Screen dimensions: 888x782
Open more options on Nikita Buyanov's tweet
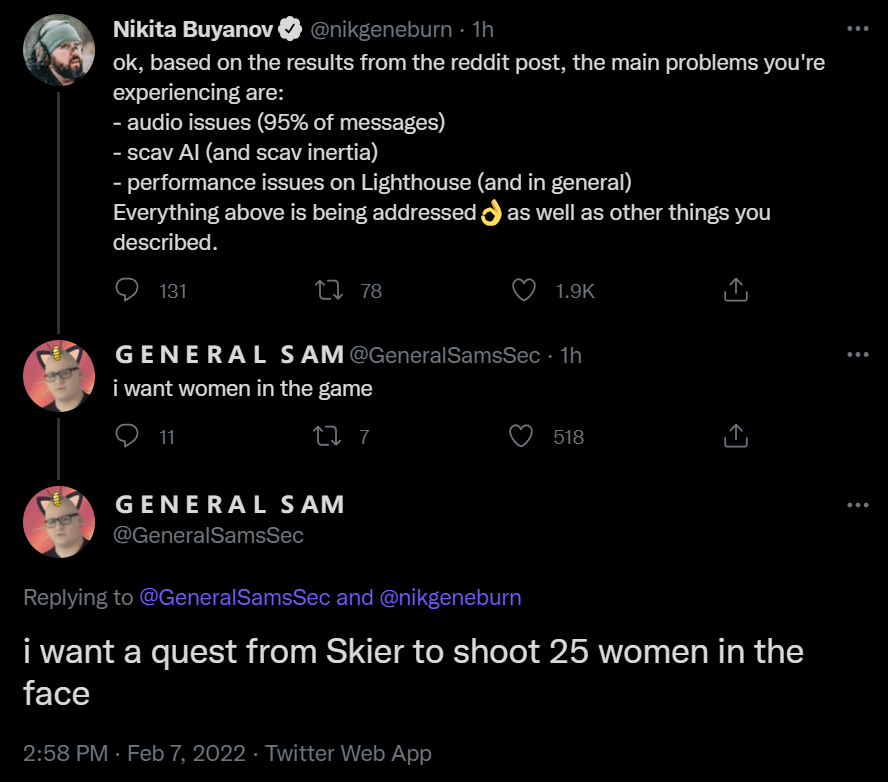pos(857,29)
